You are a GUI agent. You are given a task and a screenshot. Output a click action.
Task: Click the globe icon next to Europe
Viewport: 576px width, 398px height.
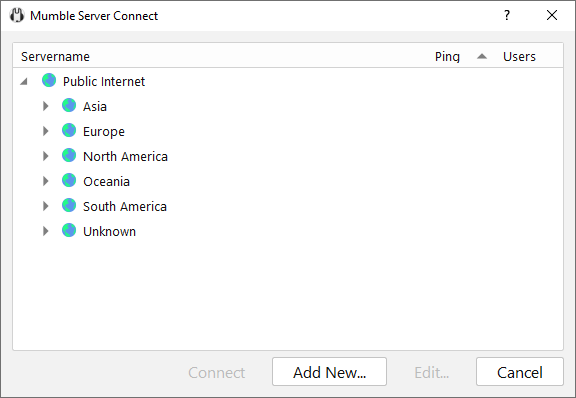click(69, 130)
